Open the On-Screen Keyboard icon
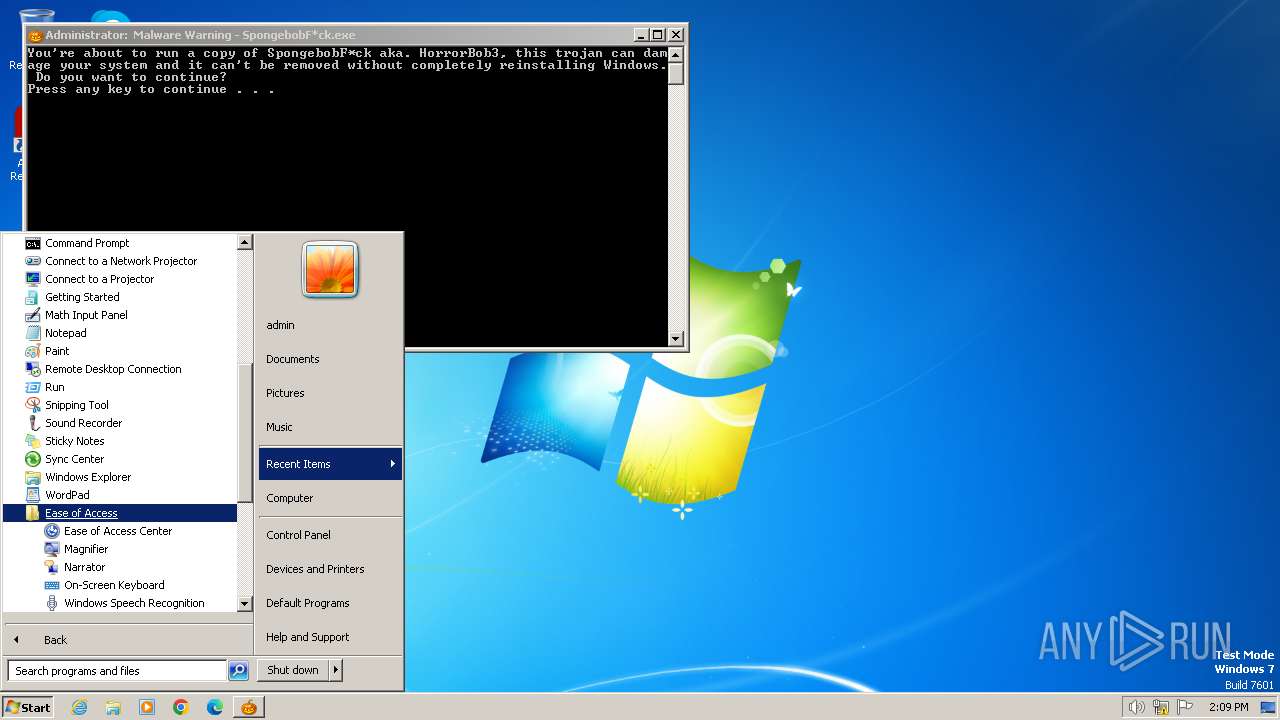Screen dimensions: 1280x720 point(52,585)
